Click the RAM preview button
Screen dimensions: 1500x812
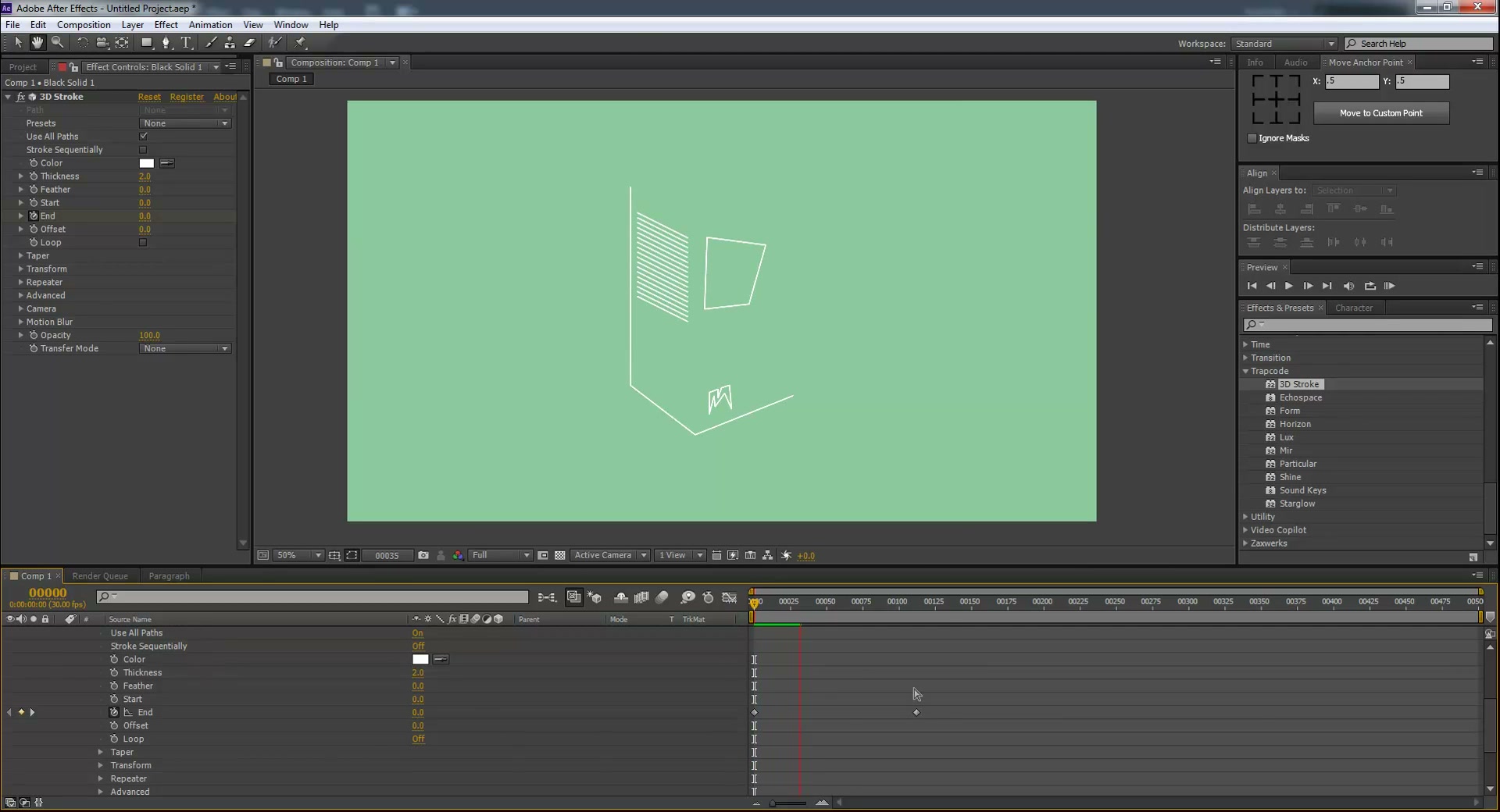[1389, 286]
